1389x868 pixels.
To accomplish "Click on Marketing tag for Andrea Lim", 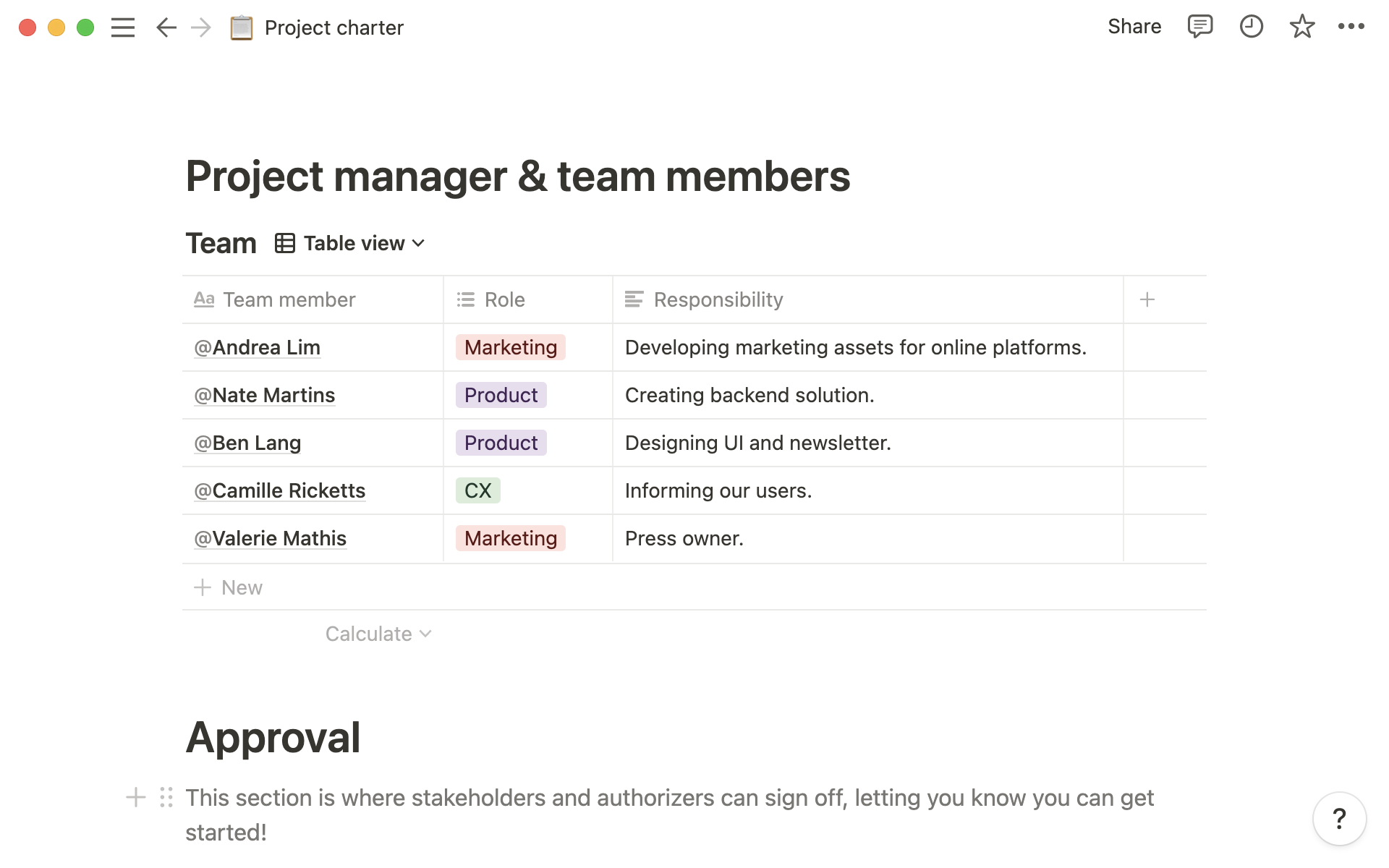I will [510, 347].
